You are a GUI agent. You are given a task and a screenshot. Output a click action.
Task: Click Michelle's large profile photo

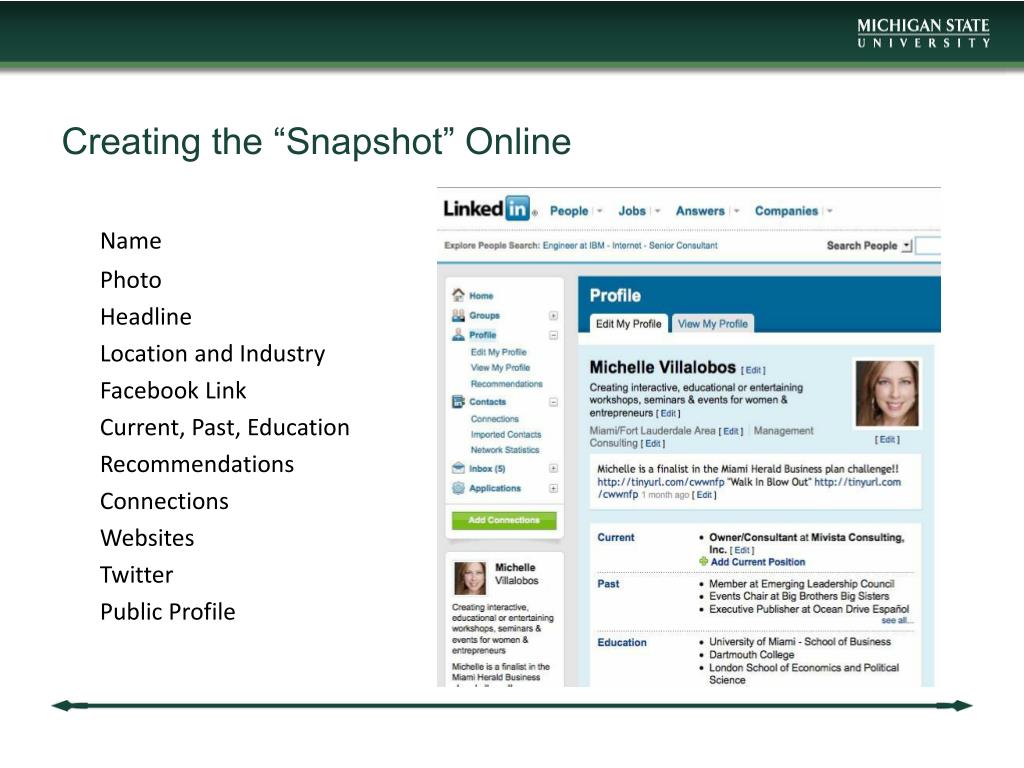887,393
